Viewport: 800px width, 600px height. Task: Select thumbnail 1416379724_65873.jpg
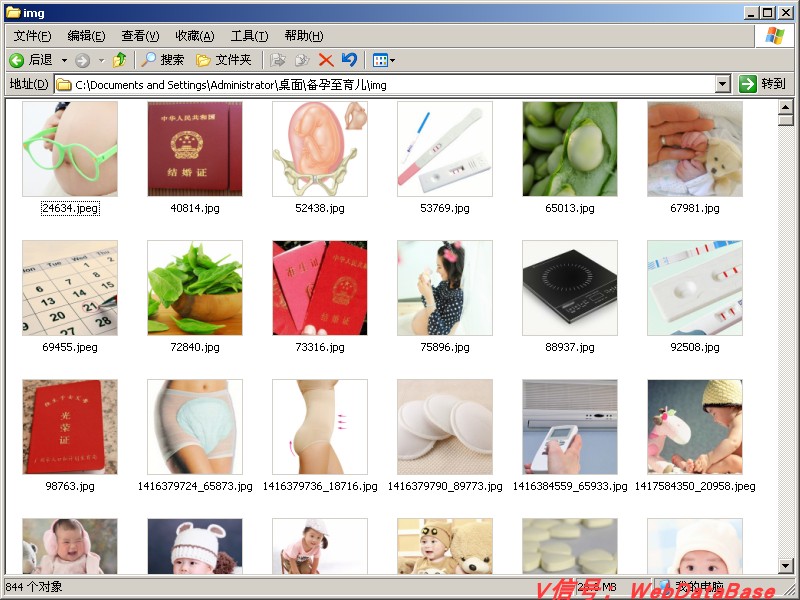point(195,427)
